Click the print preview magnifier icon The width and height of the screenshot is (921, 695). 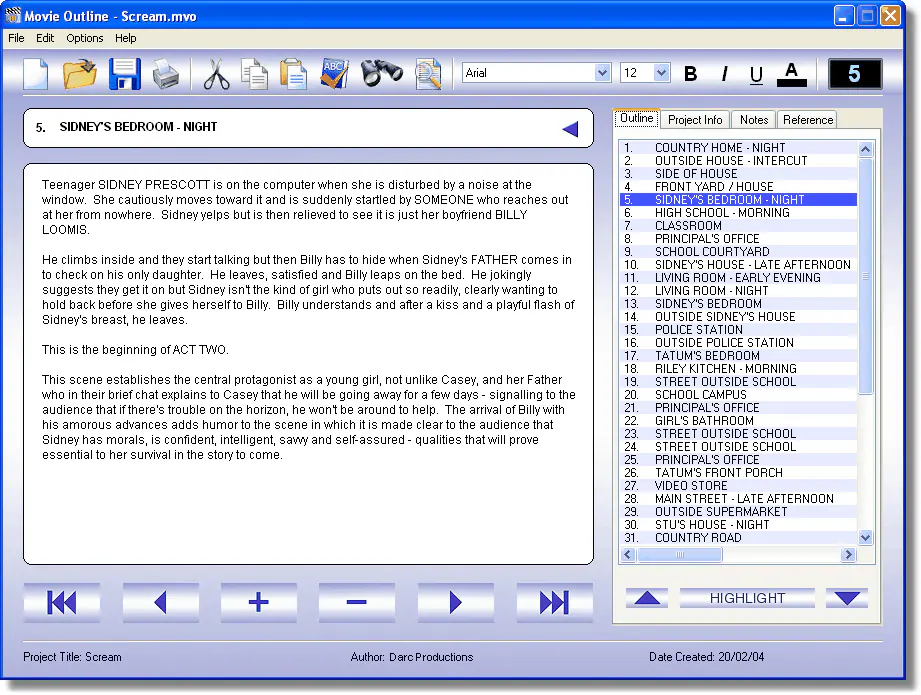coord(428,75)
